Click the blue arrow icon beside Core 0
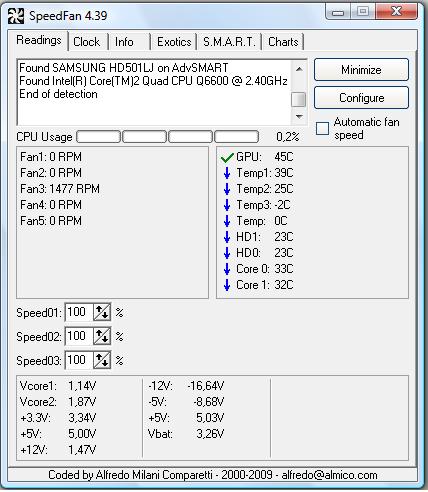The image size is (428, 492). click(227, 269)
